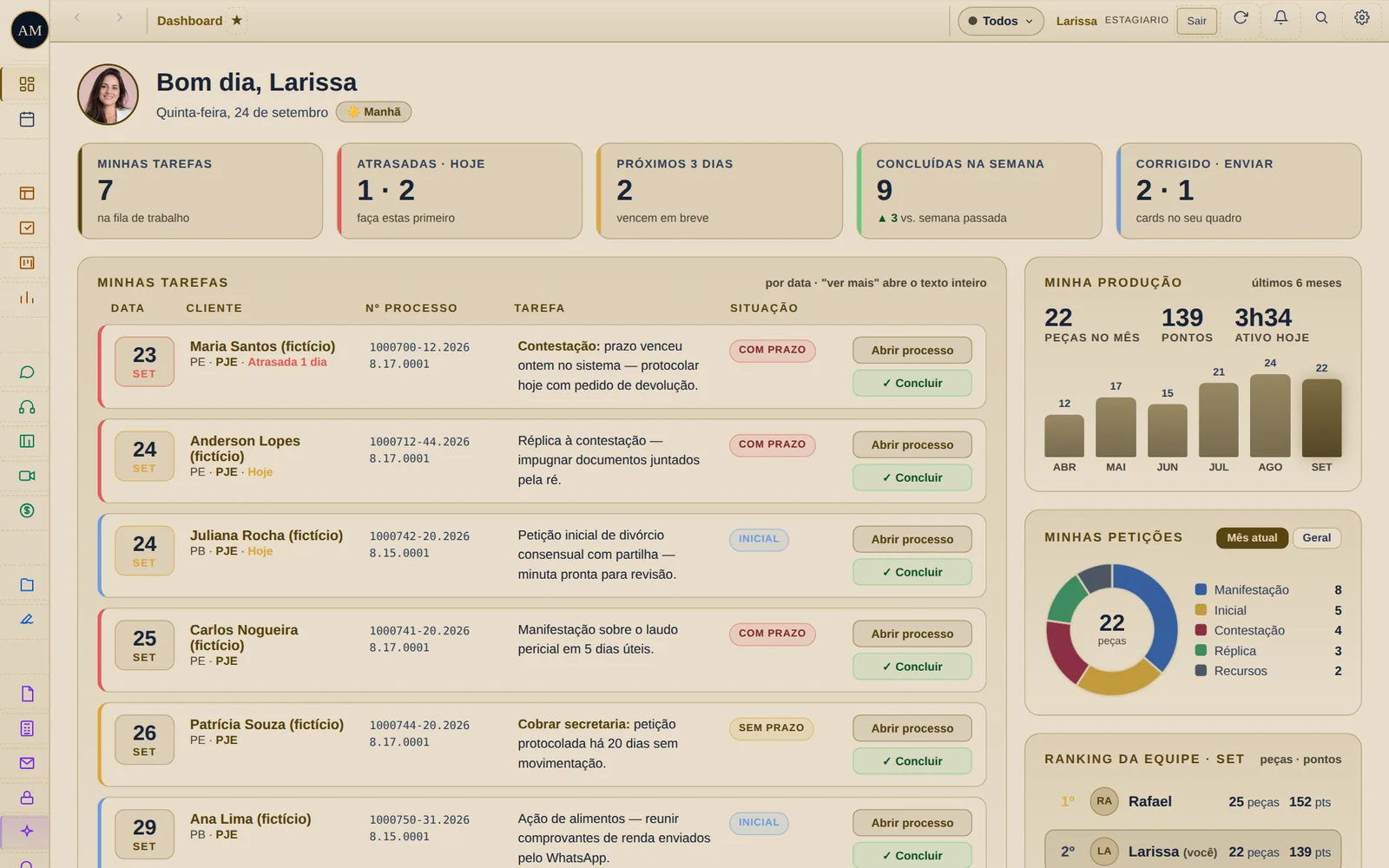This screenshot has width=1389, height=868.
Task: Click Larissa's profile photo
Action: tap(108, 95)
